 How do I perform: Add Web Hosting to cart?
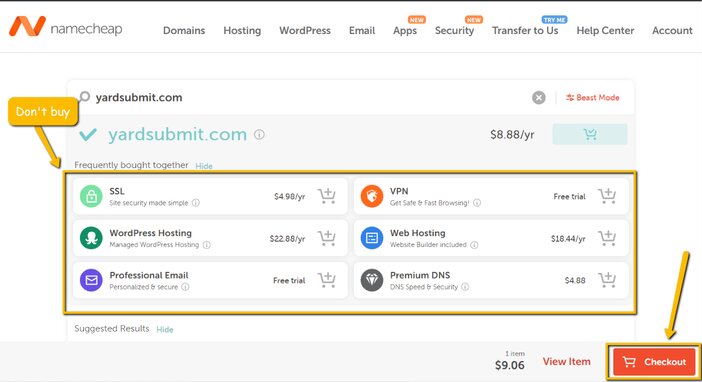click(607, 238)
